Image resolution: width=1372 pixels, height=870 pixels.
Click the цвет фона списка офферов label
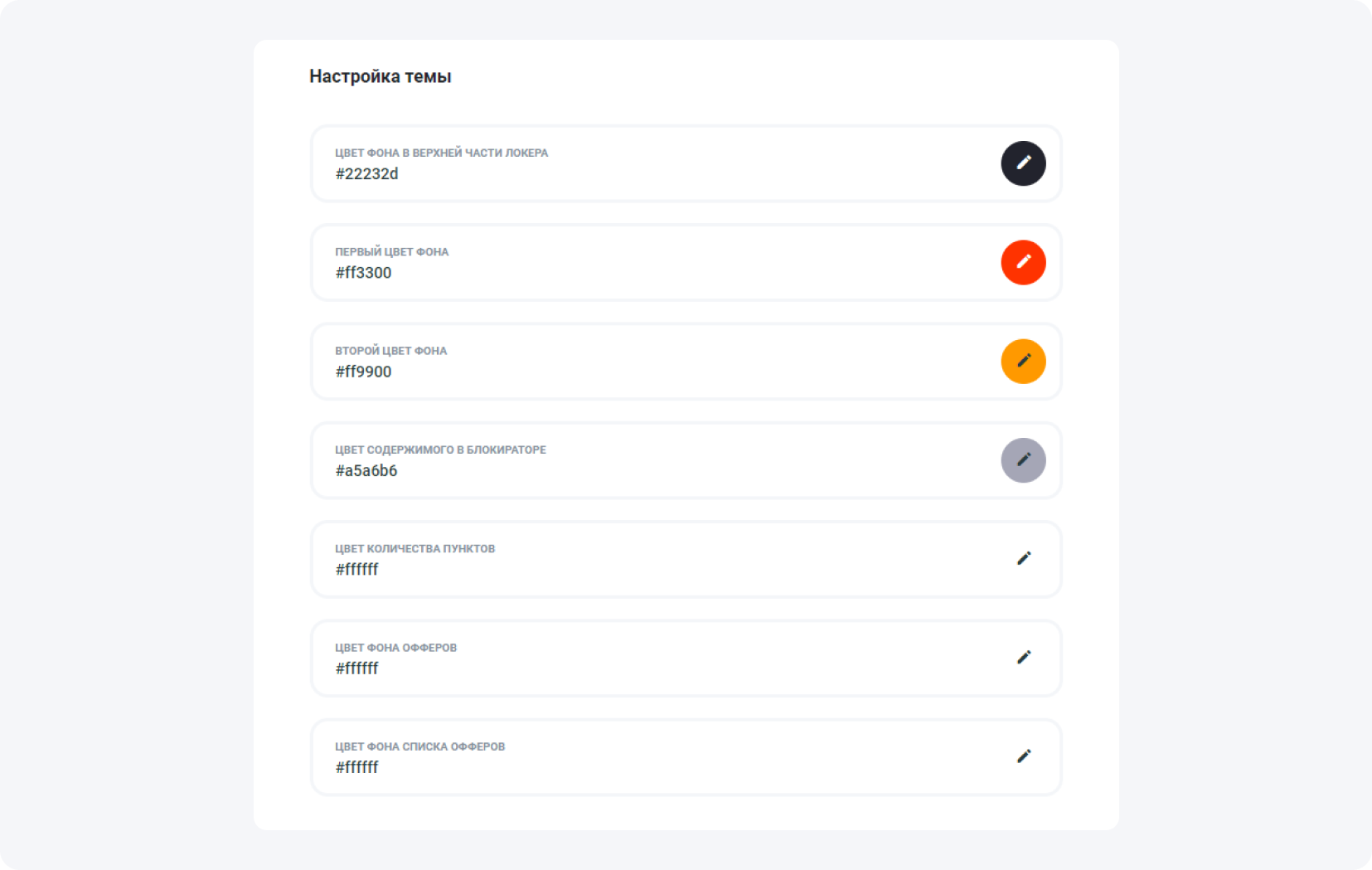click(419, 746)
